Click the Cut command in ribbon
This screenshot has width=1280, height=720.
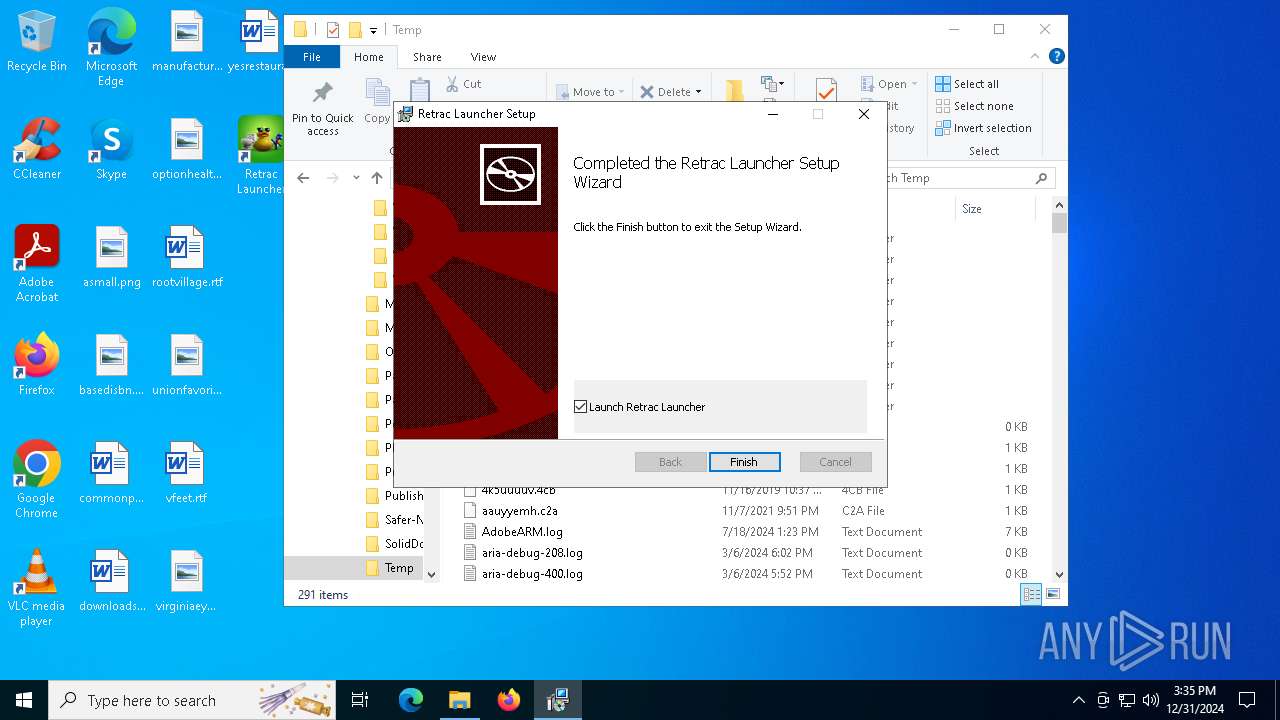(x=463, y=84)
